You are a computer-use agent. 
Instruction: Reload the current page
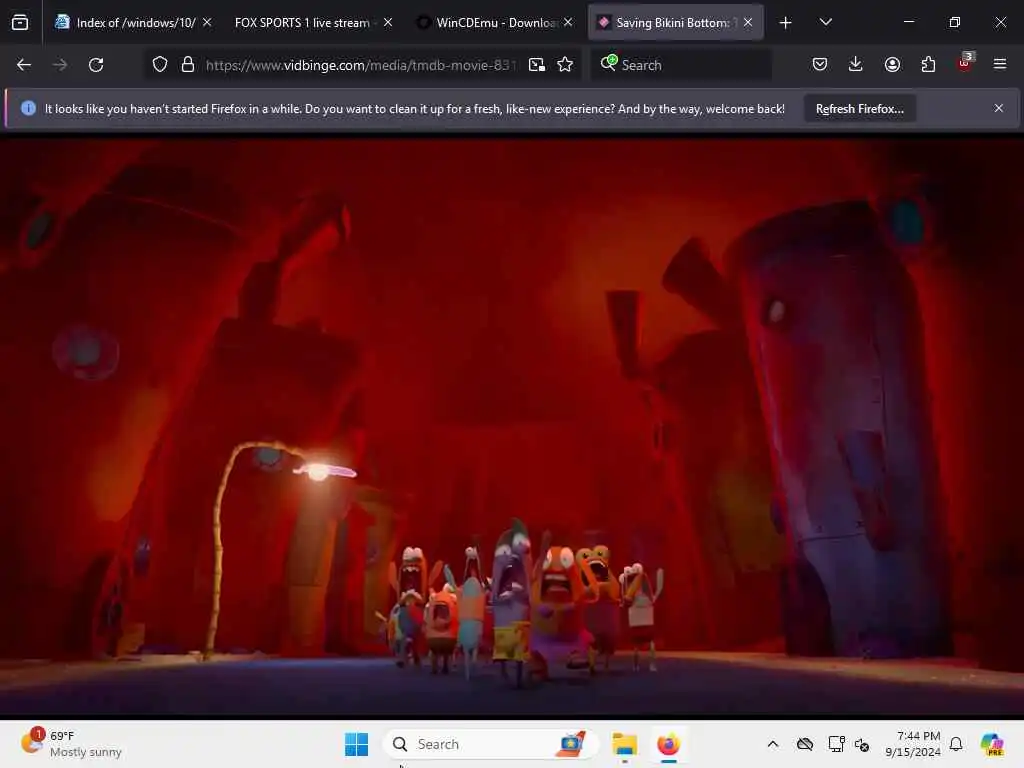tap(96, 65)
